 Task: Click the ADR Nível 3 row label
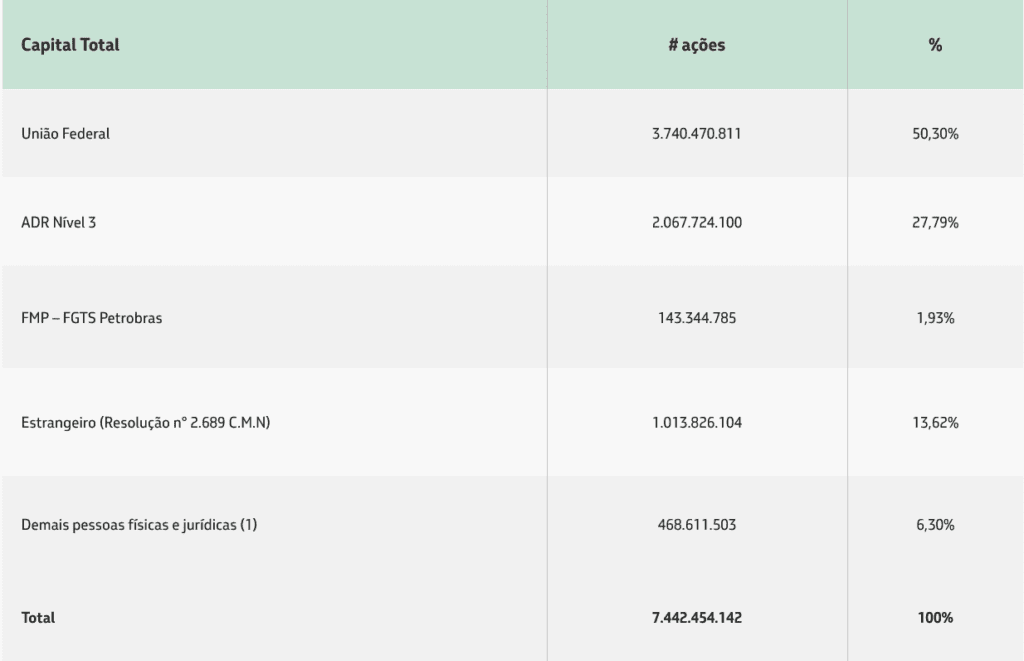(x=58, y=223)
